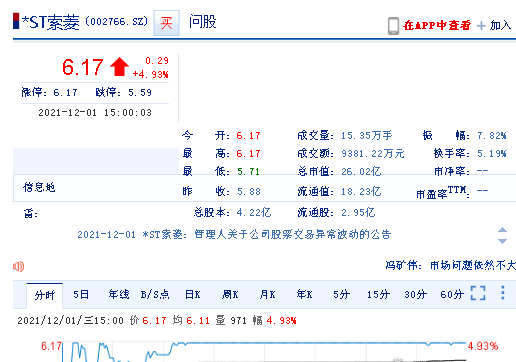This screenshot has width=516, height=362.
Task: Click the 最低 value 5.71
Action: tap(248, 172)
